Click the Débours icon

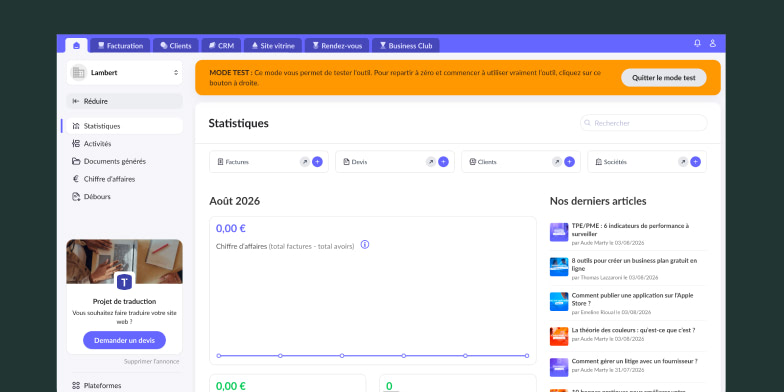coord(76,196)
